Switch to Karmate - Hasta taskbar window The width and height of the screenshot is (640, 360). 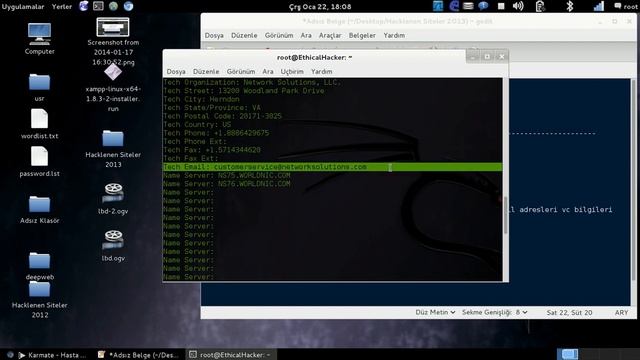[x=52, y=355]
